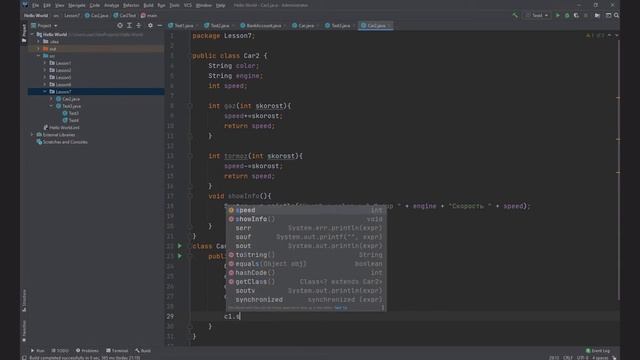Fold the tormoz method at line 13
The height and width of the screenshot is (360, 640).
coord(190,156)
